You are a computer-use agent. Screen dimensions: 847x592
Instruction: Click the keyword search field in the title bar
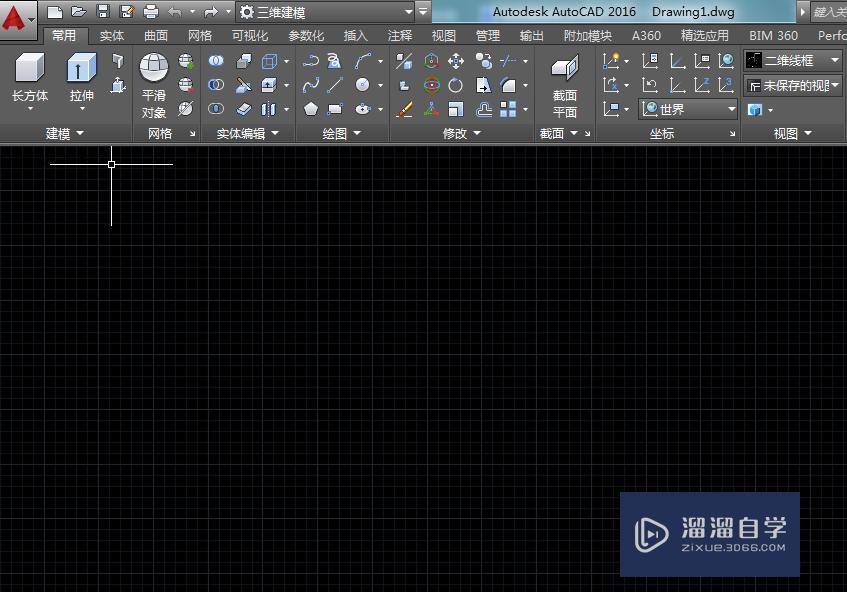828,12
